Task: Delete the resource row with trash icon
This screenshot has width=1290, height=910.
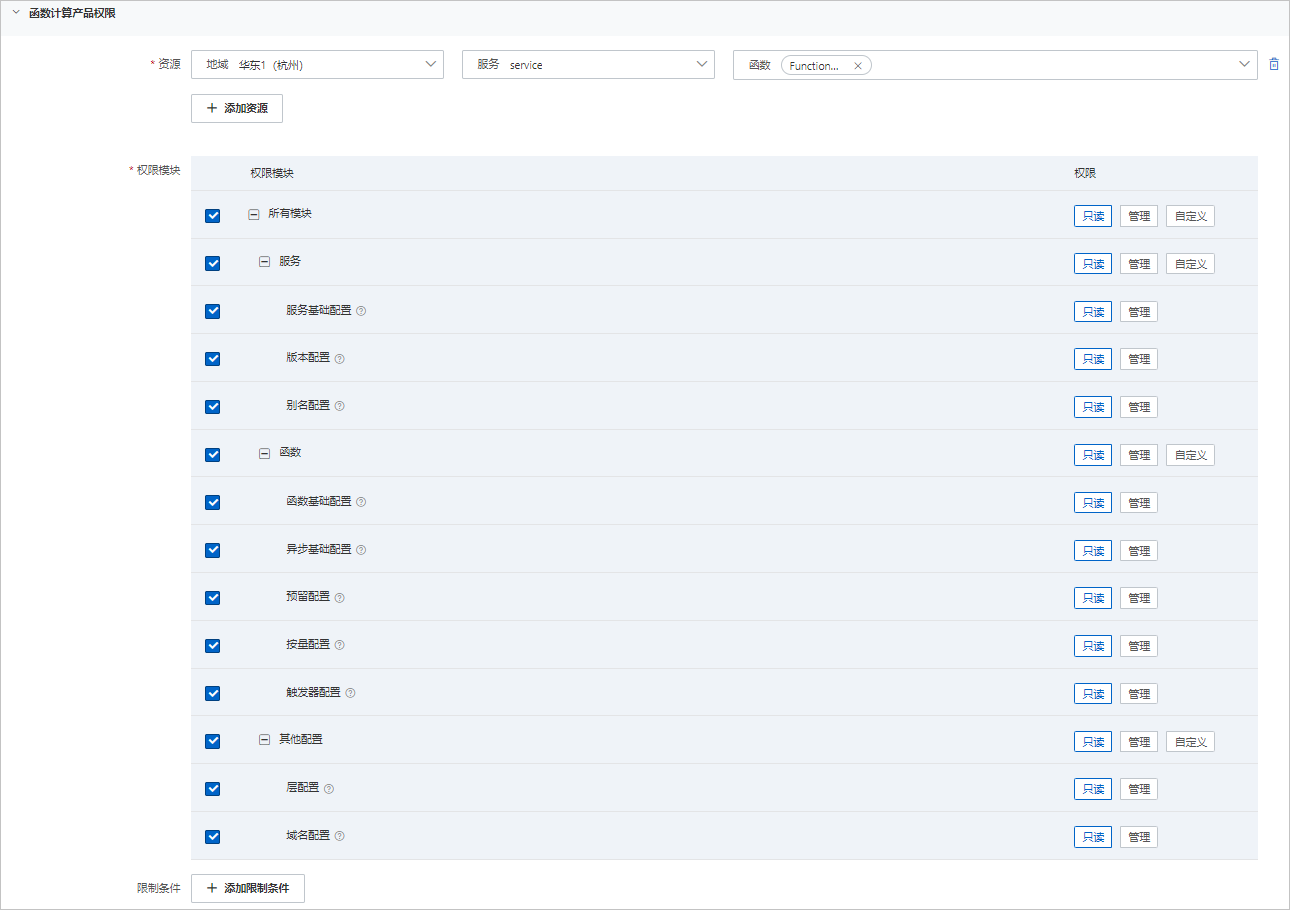Action: click(x=1274, y=64)
